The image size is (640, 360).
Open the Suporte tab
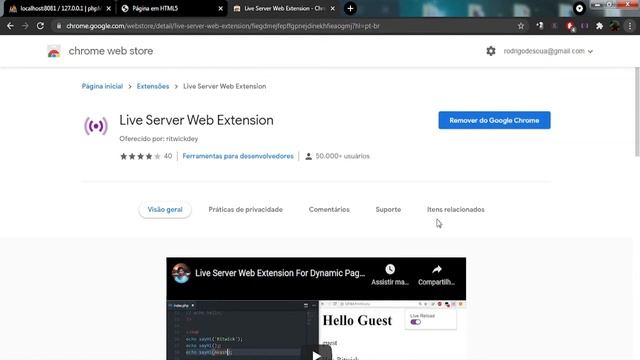coord(388,210)
